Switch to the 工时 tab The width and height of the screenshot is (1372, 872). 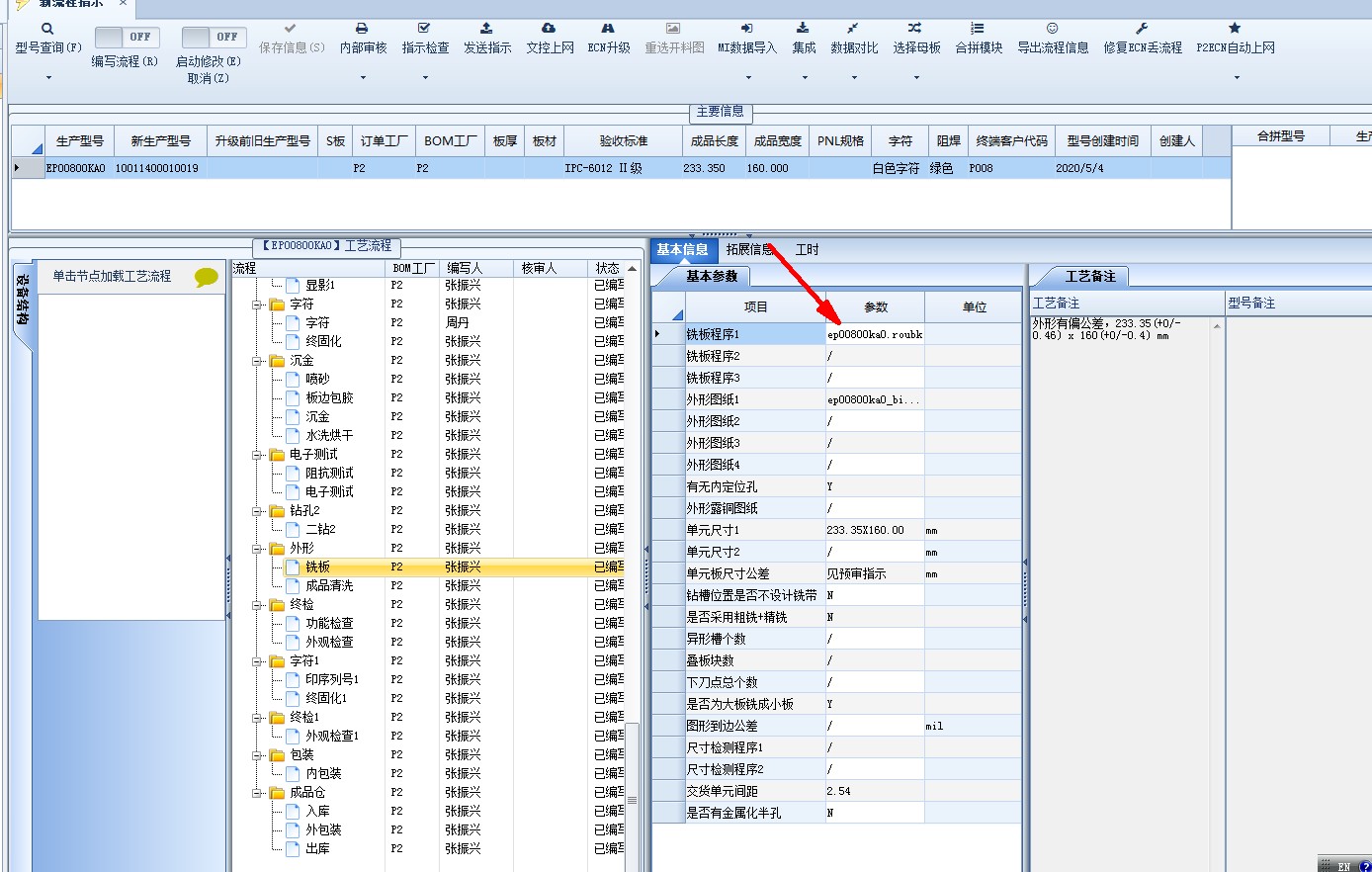coord(808,250)
